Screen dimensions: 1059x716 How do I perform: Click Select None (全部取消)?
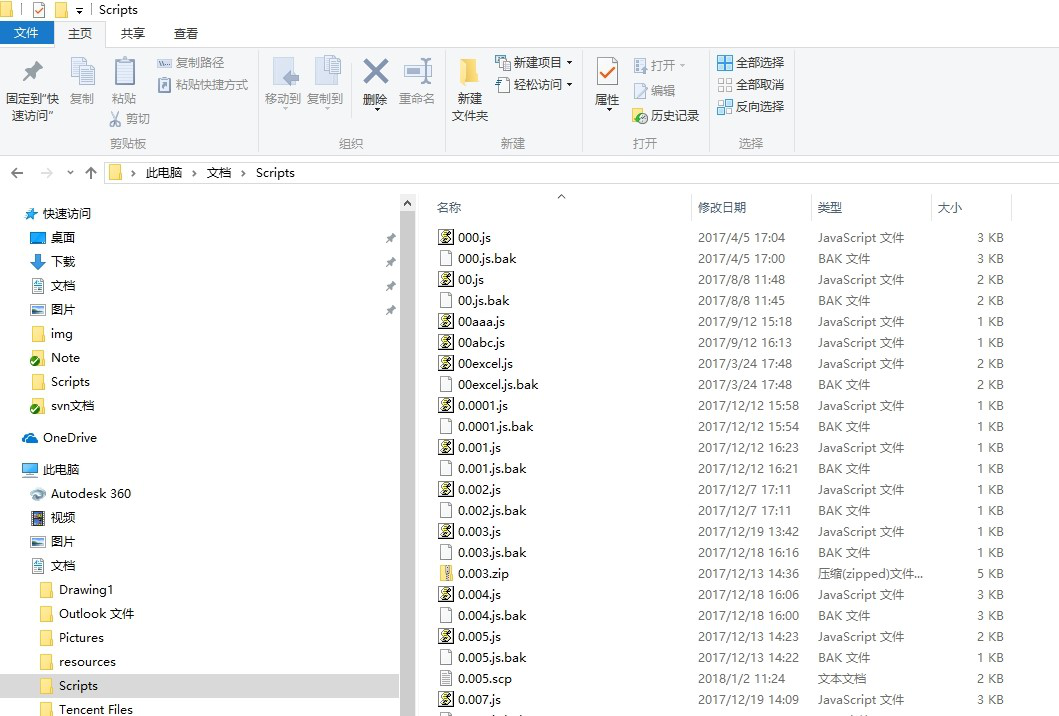coord(750,85)
